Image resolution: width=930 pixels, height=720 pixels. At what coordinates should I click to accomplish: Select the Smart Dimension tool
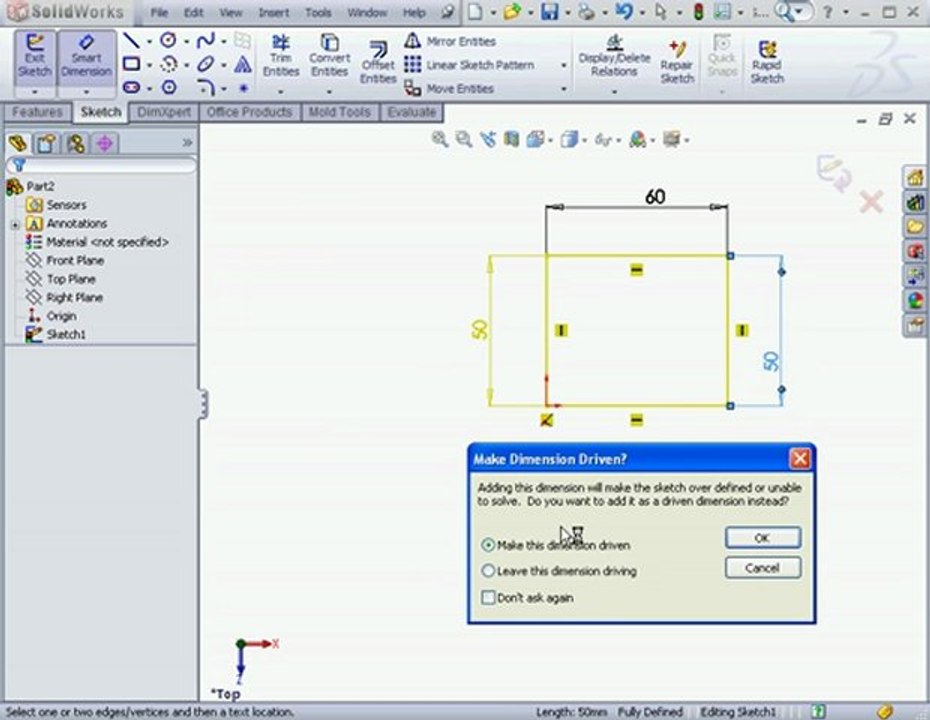click(86, 57)
